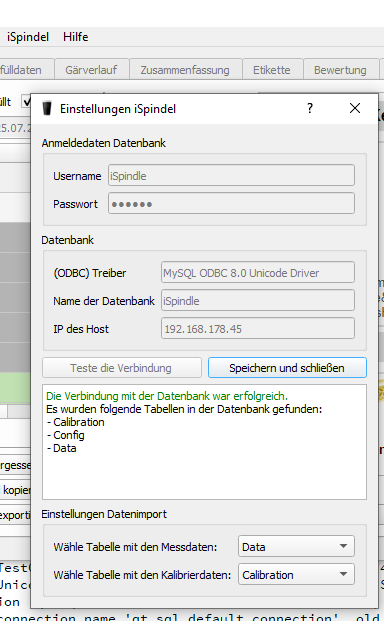
Task: Switch to the Etikette tab
Action: coord(272,70)
